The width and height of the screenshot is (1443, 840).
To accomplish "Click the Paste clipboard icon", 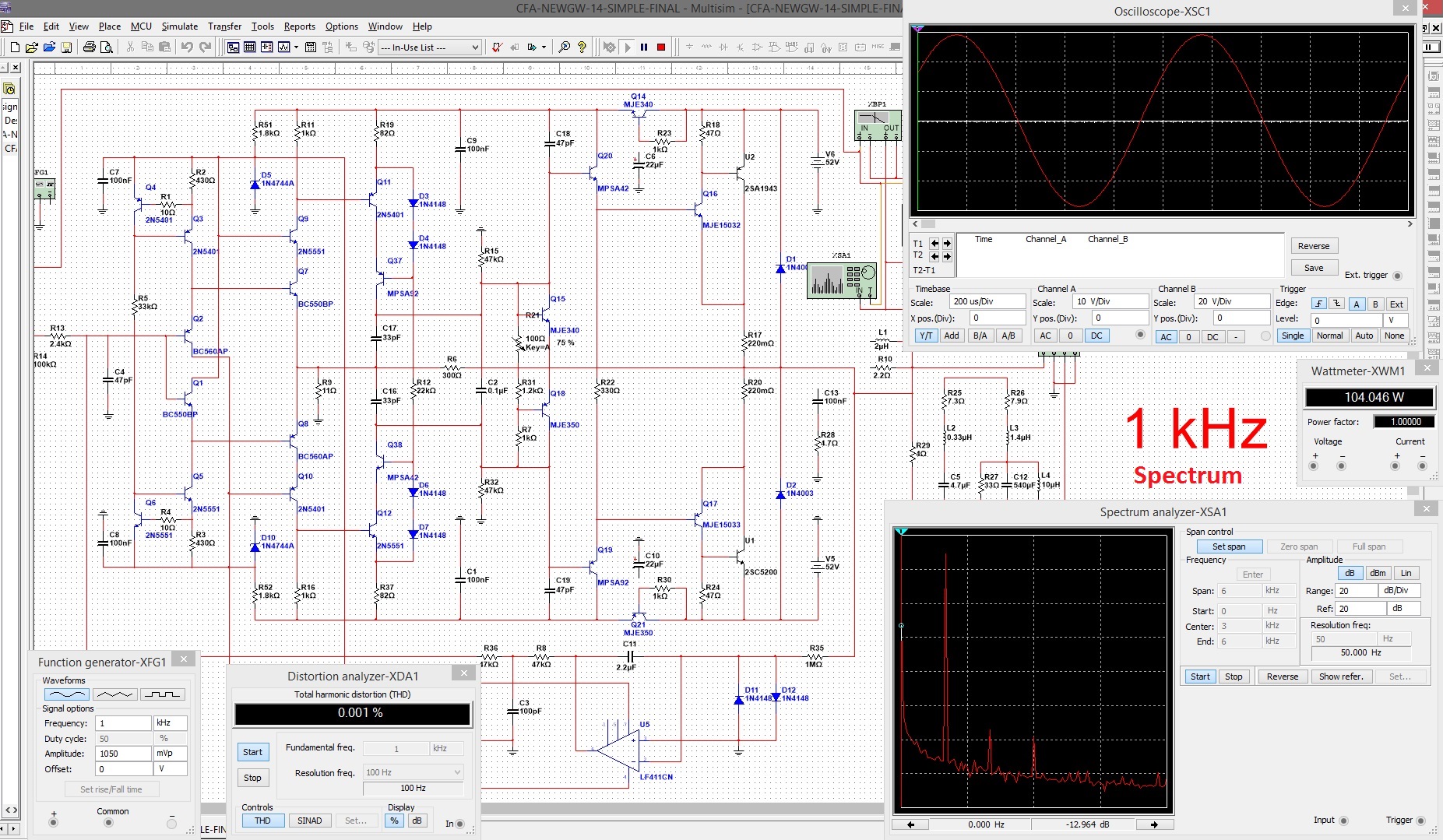I will click(164, 47).
